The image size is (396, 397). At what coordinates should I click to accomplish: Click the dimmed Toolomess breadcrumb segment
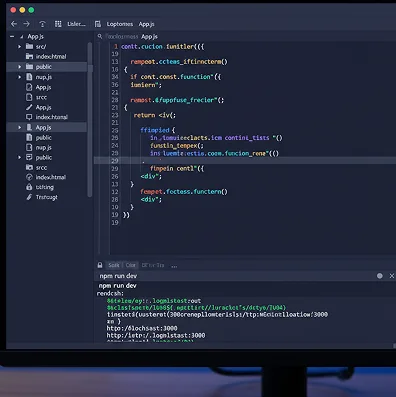tap(122, 36)
